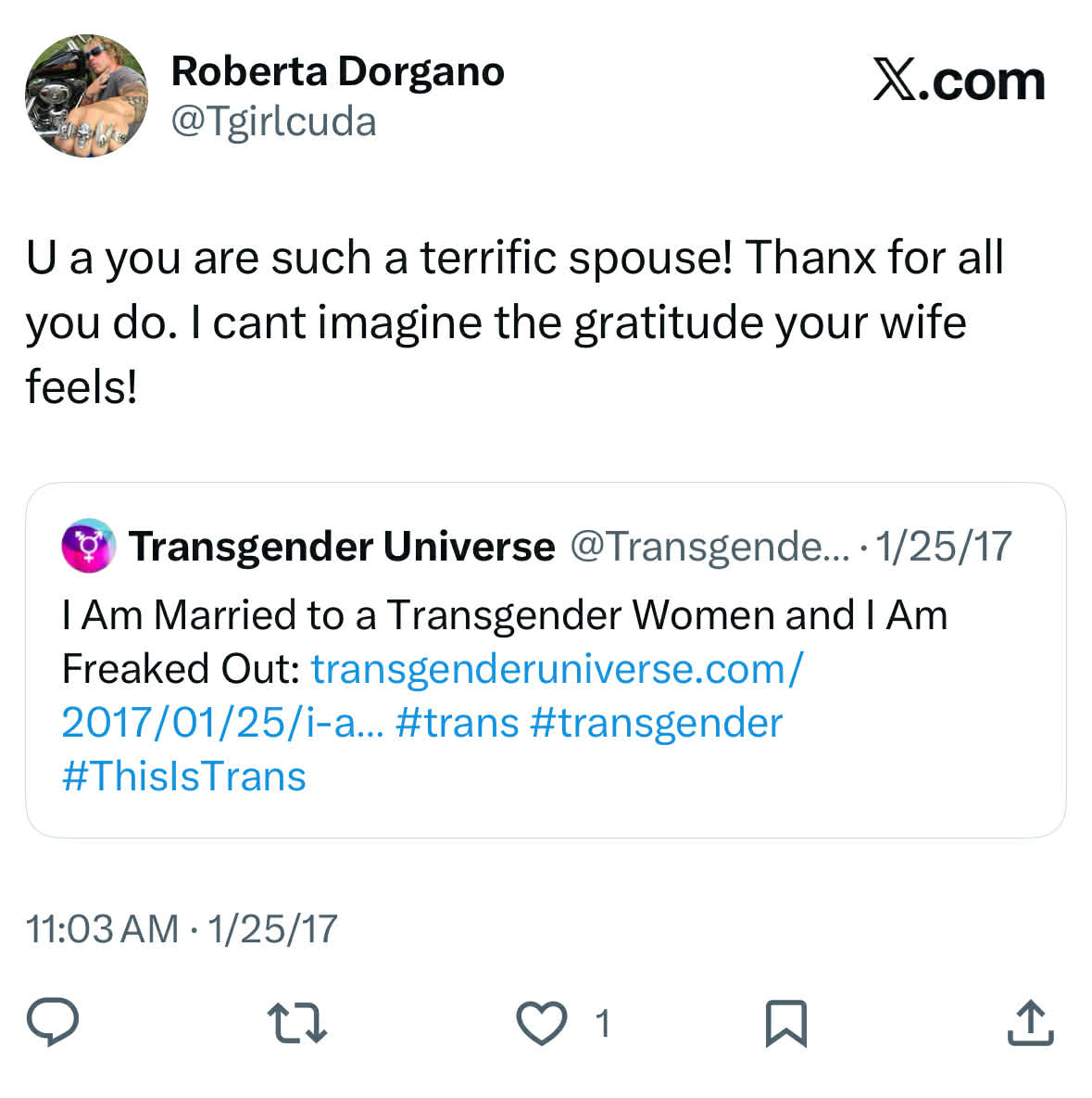Repost this tweet with the retweet icon

pyautogui.click(x=296, y=1023)
